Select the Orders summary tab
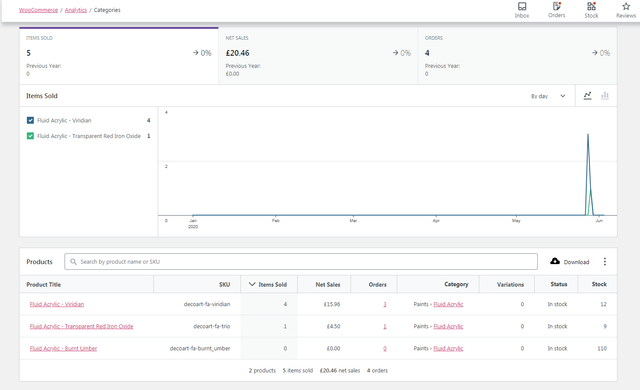Image resolution: width=640 pixels, height=390 pixels. (518, 56)
